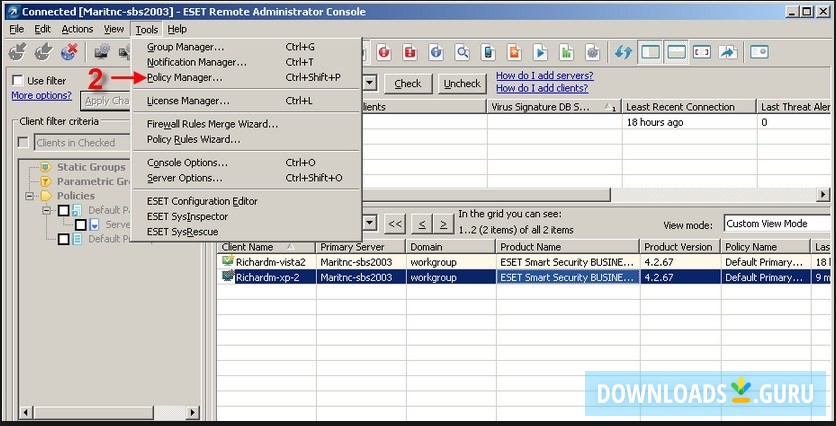Check the first Default Policy checkbox under Policies
836x426 pixels.
[63, 210]
